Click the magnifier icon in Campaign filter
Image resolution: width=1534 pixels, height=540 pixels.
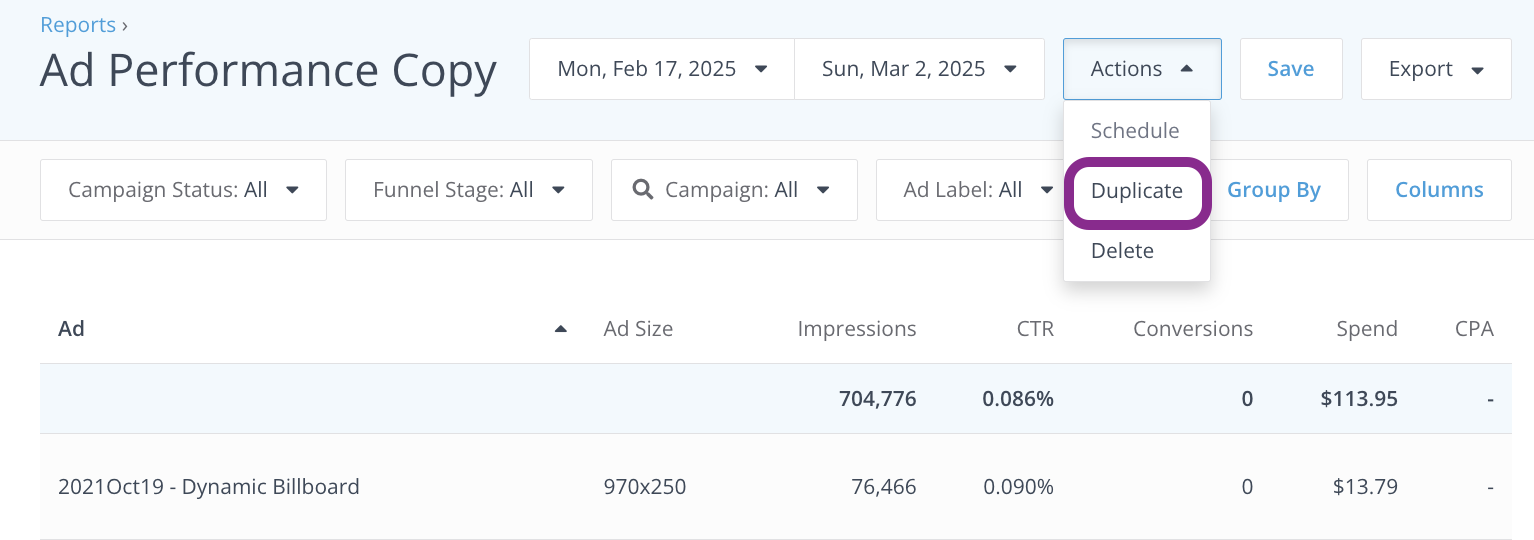click(644, 190)
